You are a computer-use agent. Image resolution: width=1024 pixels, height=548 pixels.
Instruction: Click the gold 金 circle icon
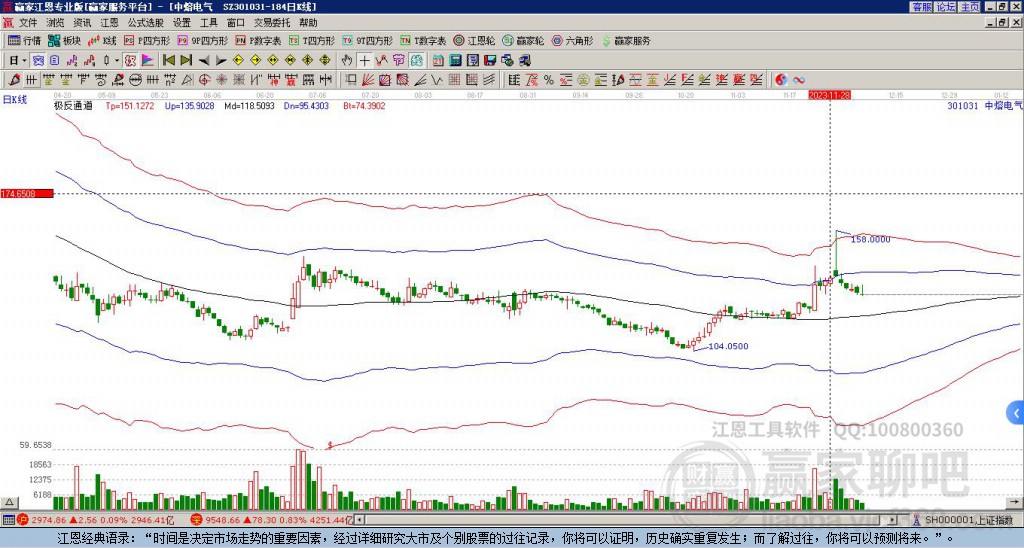coord(583,80)
